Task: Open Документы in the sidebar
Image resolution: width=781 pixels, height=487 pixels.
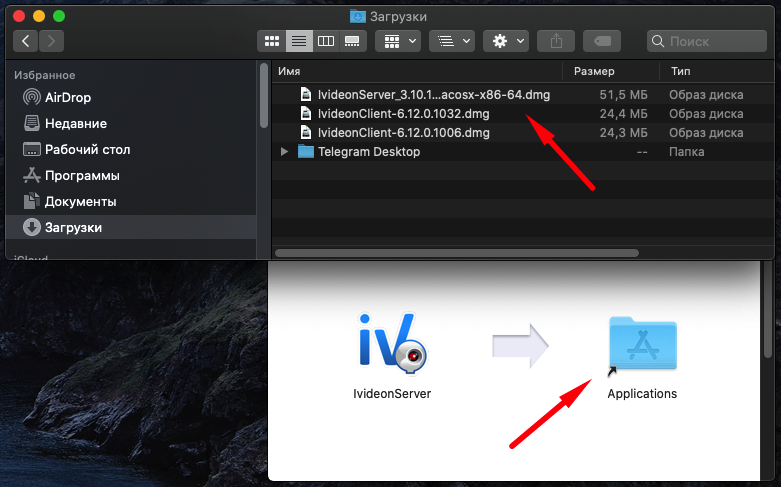Action: [x=131, y=201]
